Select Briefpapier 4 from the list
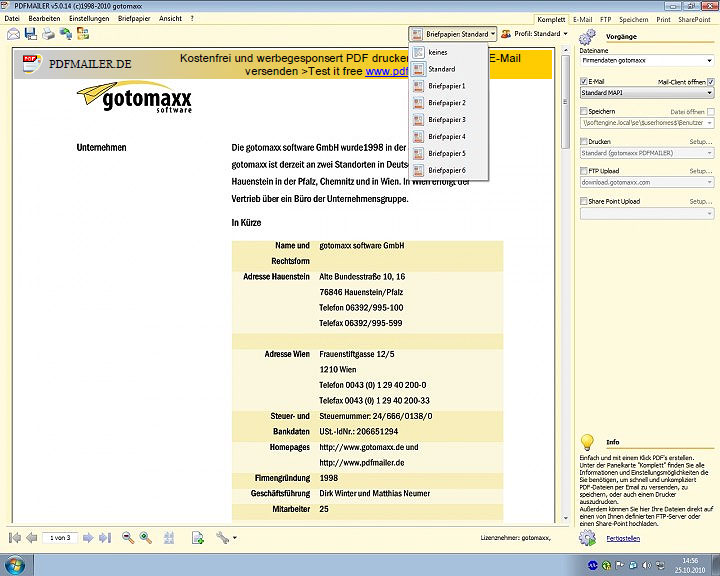Screen dimensions: 720x576 448,136
